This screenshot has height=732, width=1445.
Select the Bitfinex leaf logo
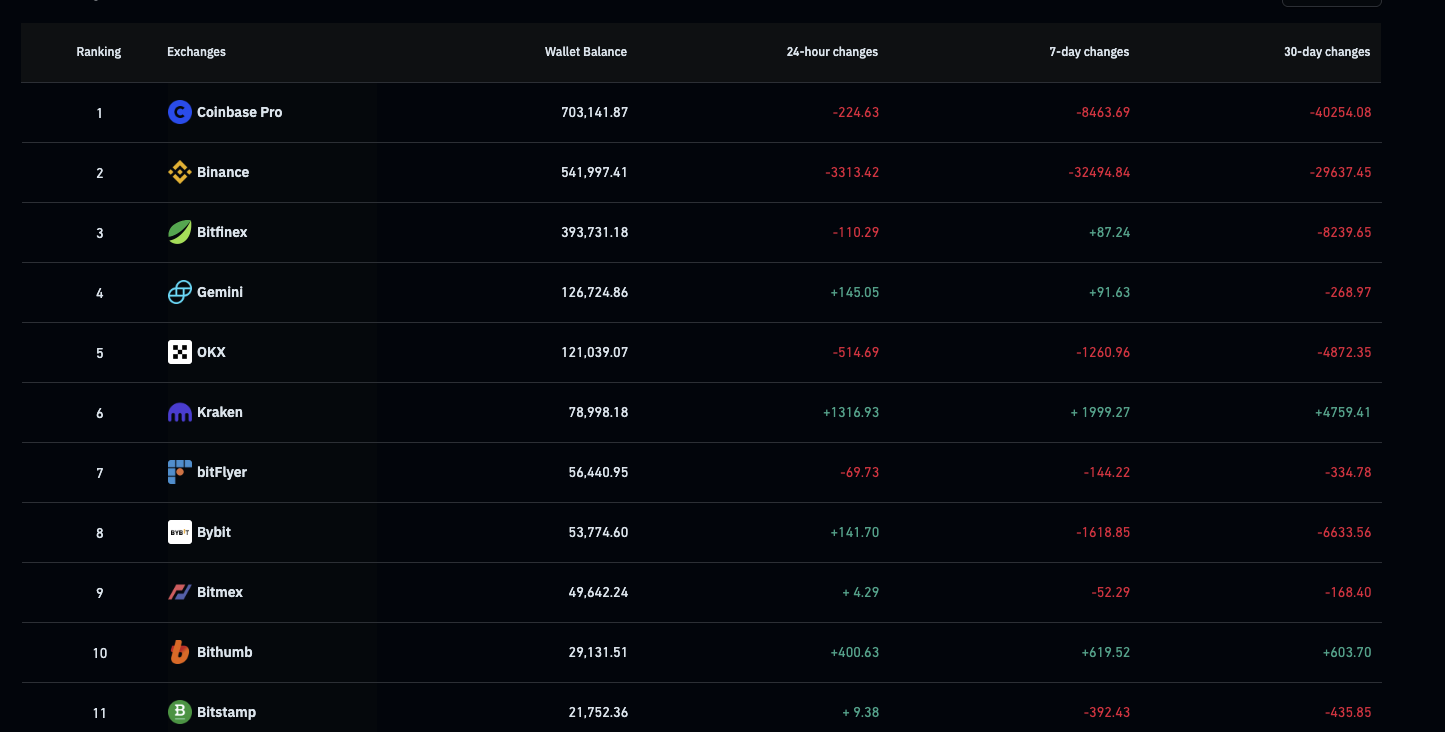click(178, 232)
